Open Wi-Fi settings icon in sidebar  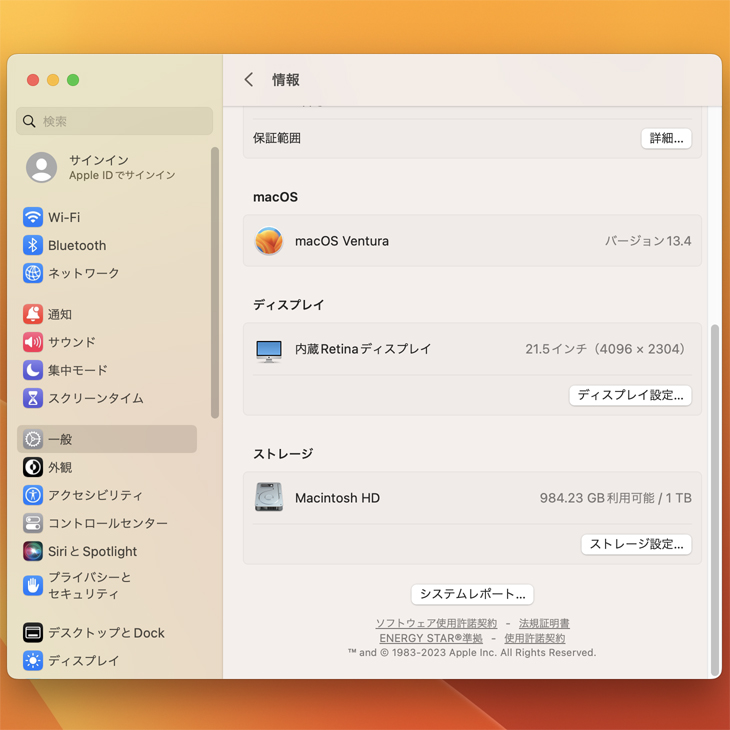[x=33, y=217]
